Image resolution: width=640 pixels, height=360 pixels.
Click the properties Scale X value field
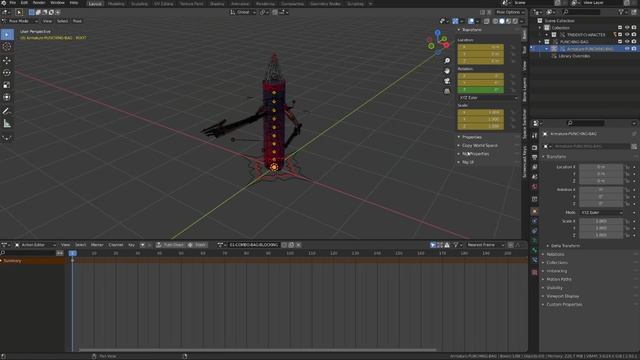(x=601, y=221)
